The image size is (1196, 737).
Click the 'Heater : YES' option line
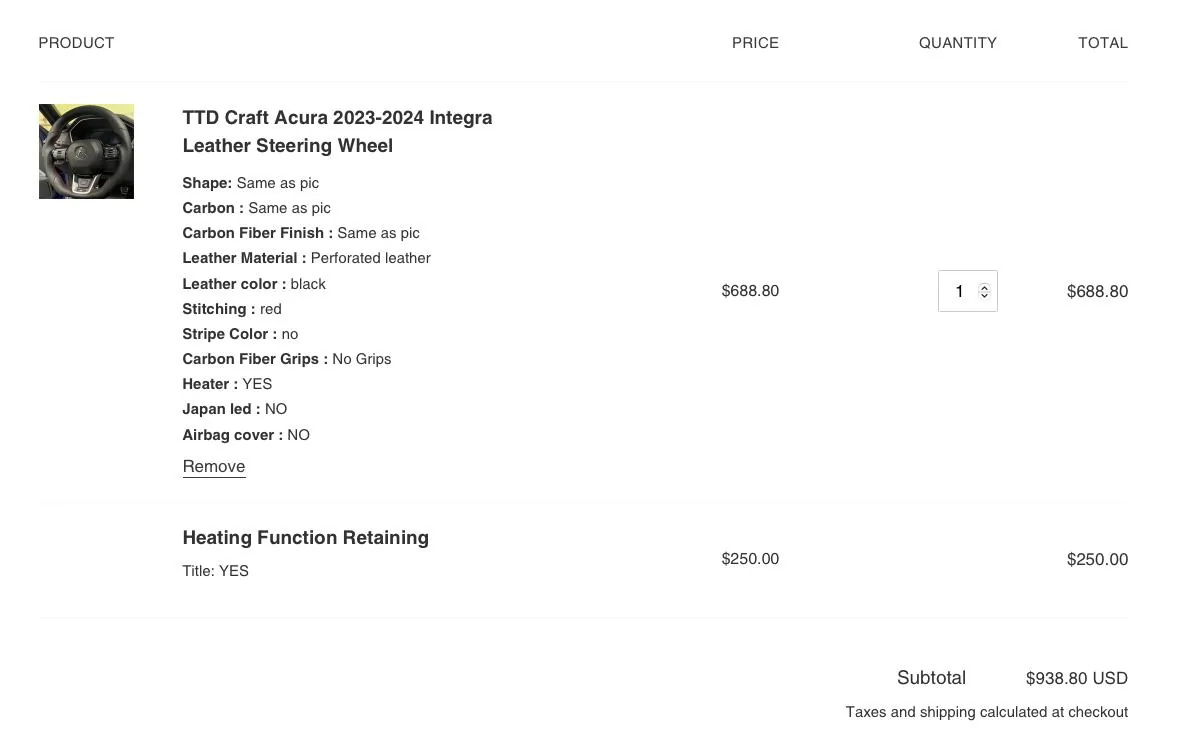[227, 384]
